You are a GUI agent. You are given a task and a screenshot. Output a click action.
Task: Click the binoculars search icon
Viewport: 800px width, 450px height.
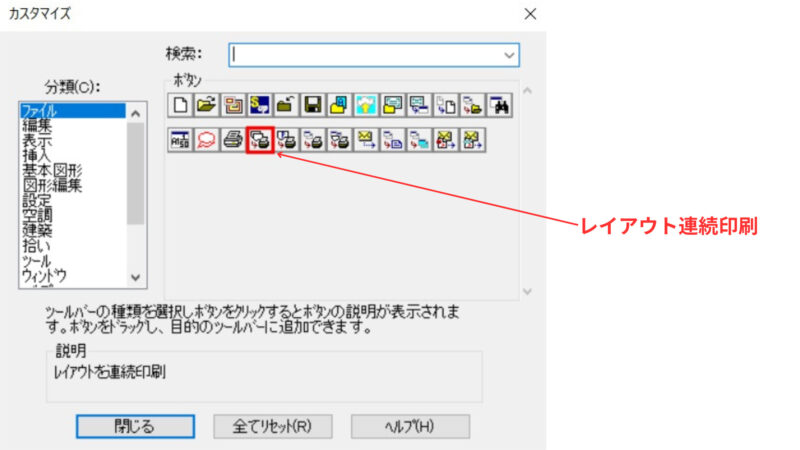499,105
